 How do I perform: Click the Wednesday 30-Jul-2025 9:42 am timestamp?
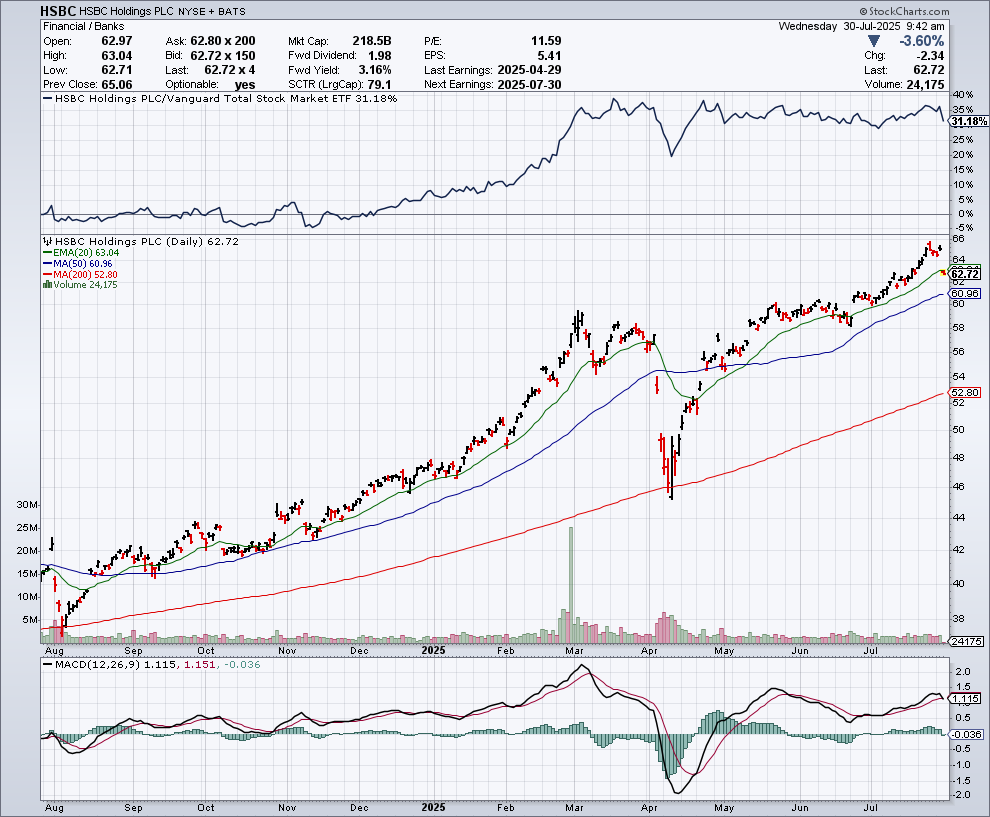[x=861, y=27]
